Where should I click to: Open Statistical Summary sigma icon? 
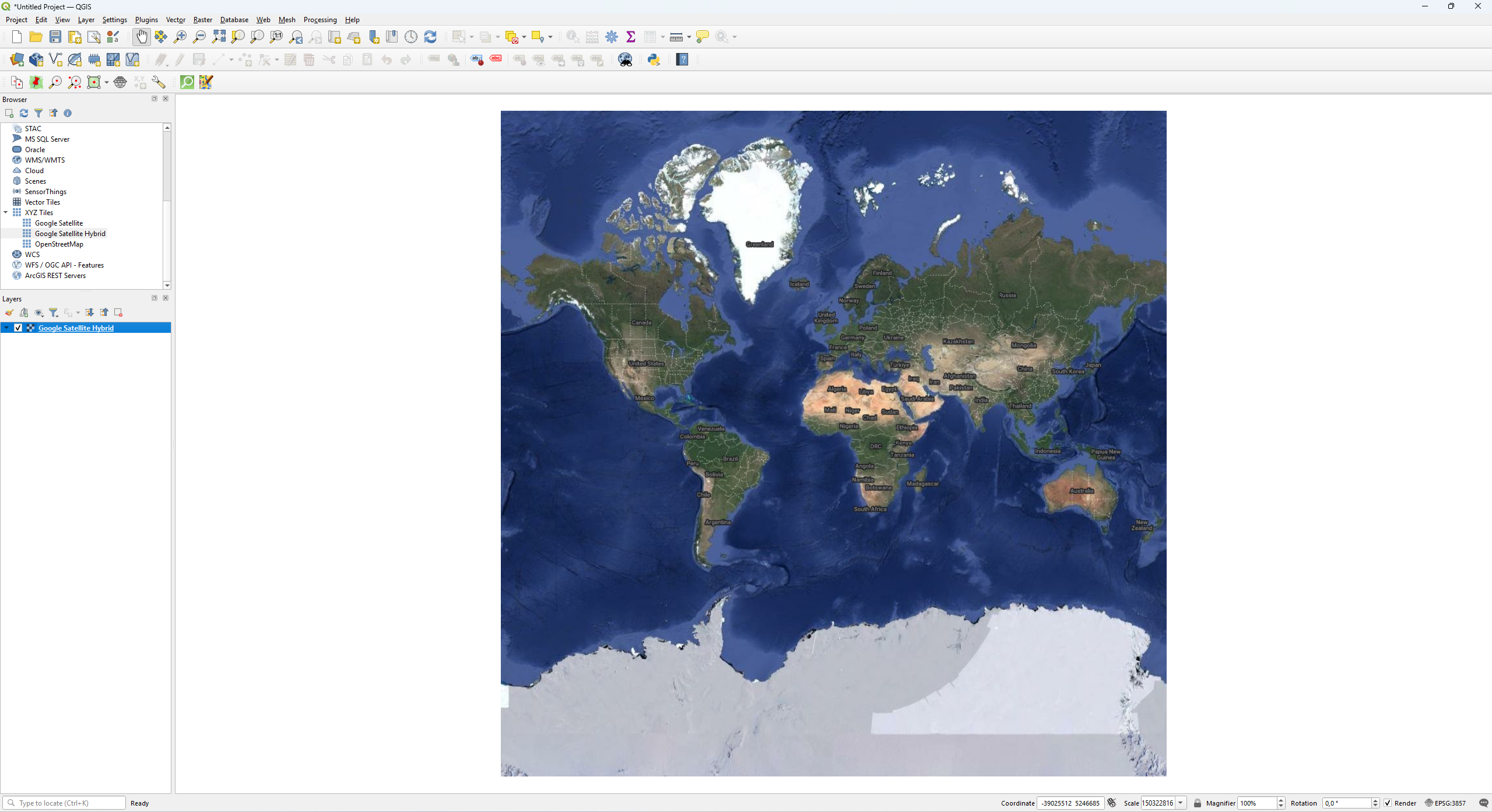631,37
